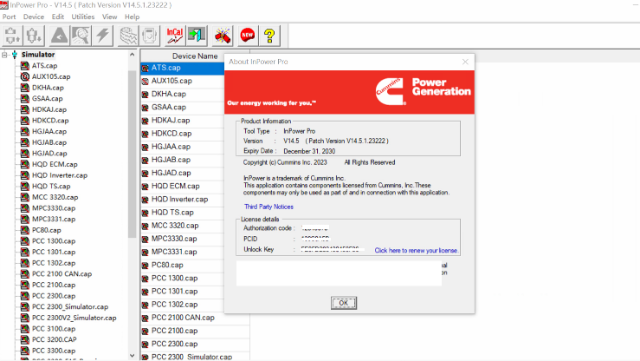This screenshot has height=361, width=640.
Task: Open the Port menu
Action: click(9, 17)
